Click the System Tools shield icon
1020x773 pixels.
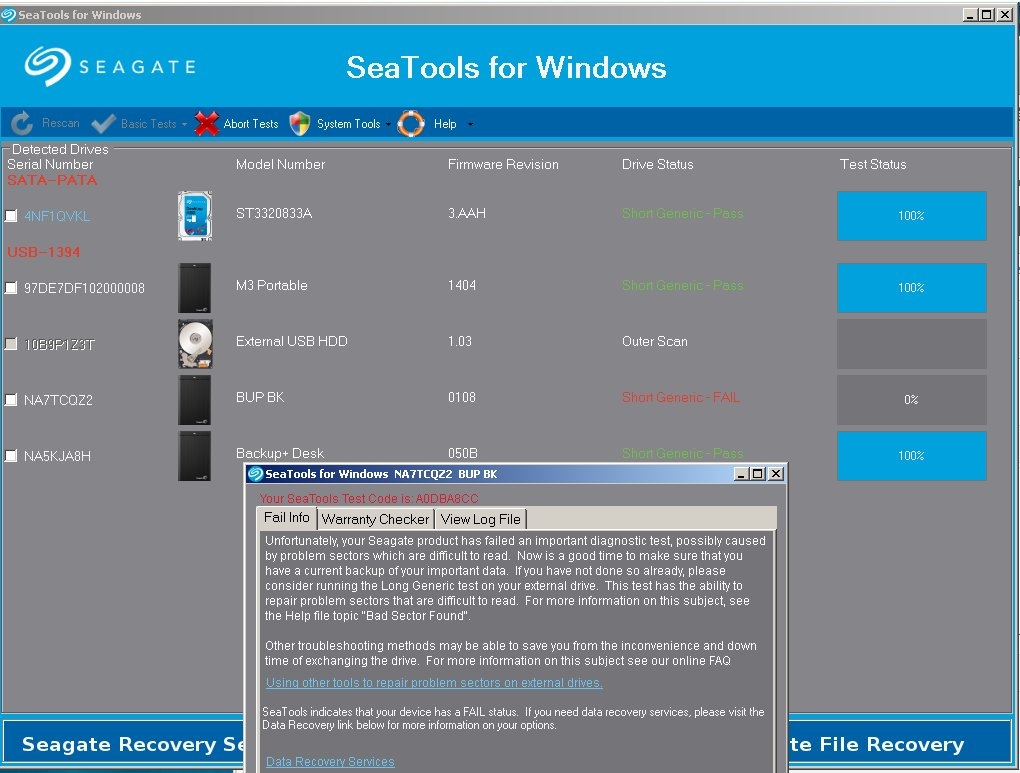coord(299,123)
